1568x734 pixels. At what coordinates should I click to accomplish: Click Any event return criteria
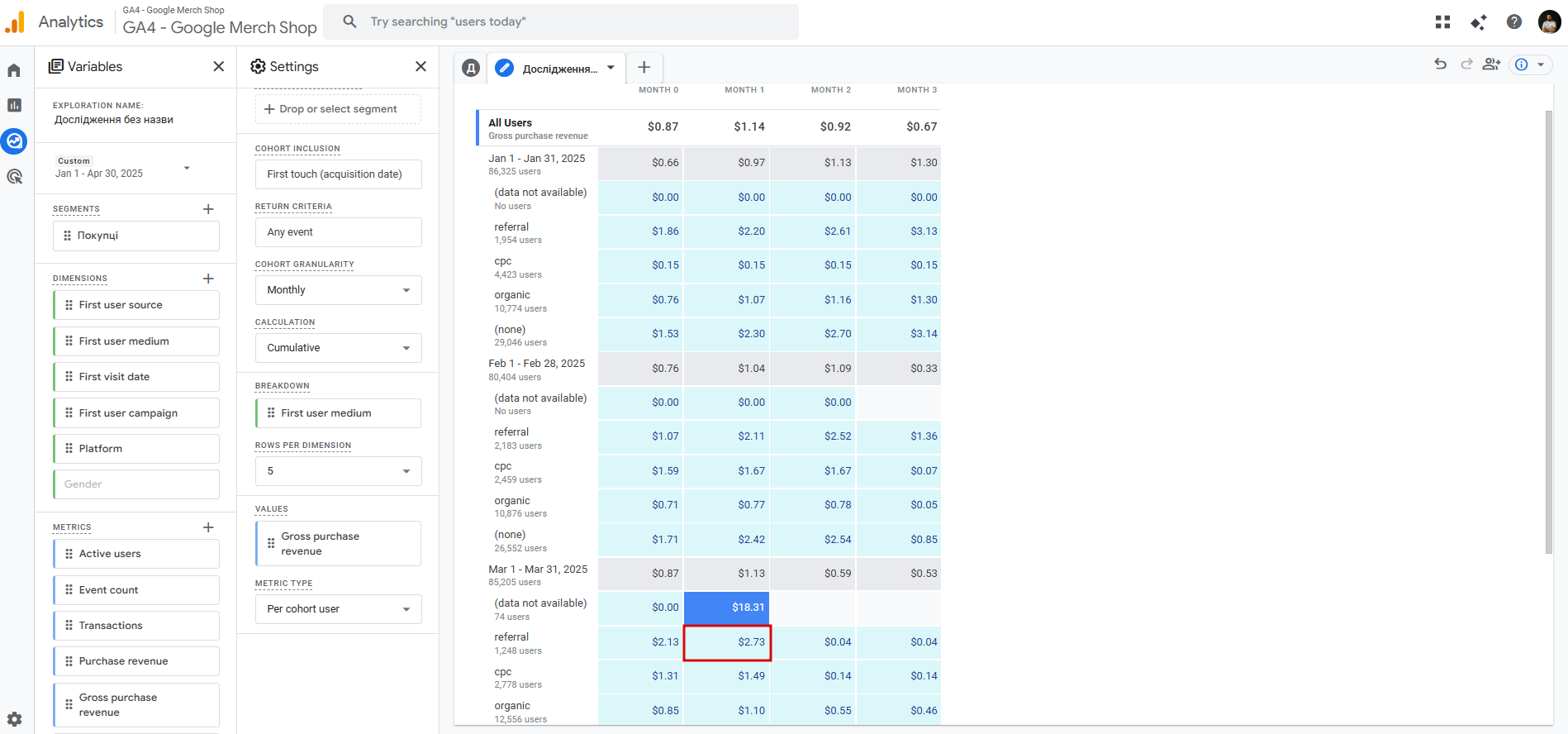tap(339, 232)
